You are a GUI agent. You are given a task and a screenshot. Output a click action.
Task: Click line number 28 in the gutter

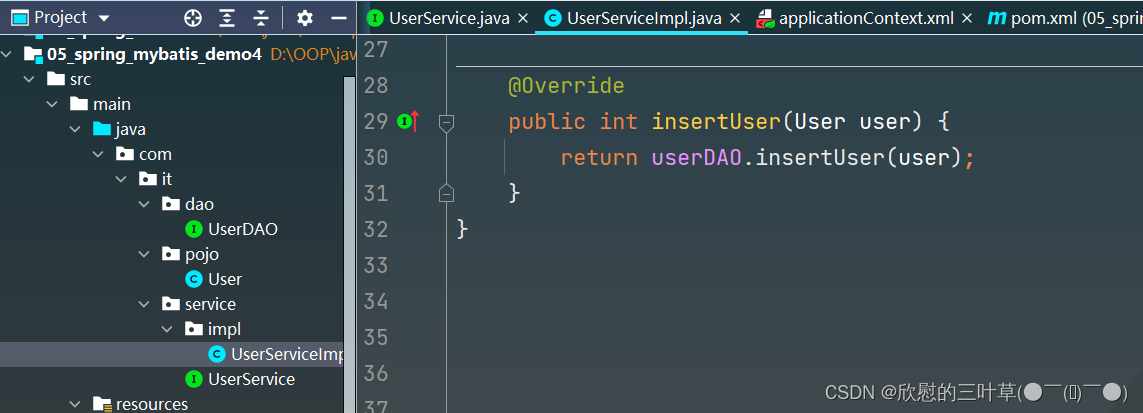375,86
